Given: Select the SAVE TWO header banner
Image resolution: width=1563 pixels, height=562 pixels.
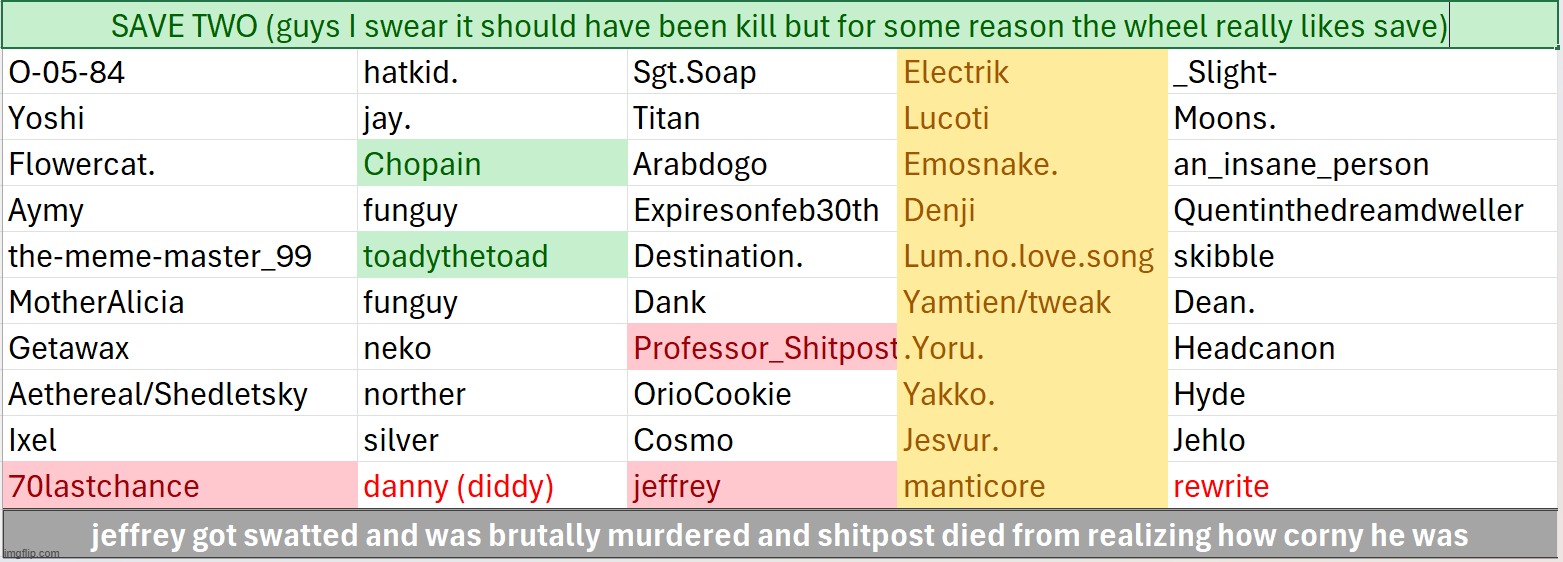Looking at the screenshot, I should (x=778, y=27).
